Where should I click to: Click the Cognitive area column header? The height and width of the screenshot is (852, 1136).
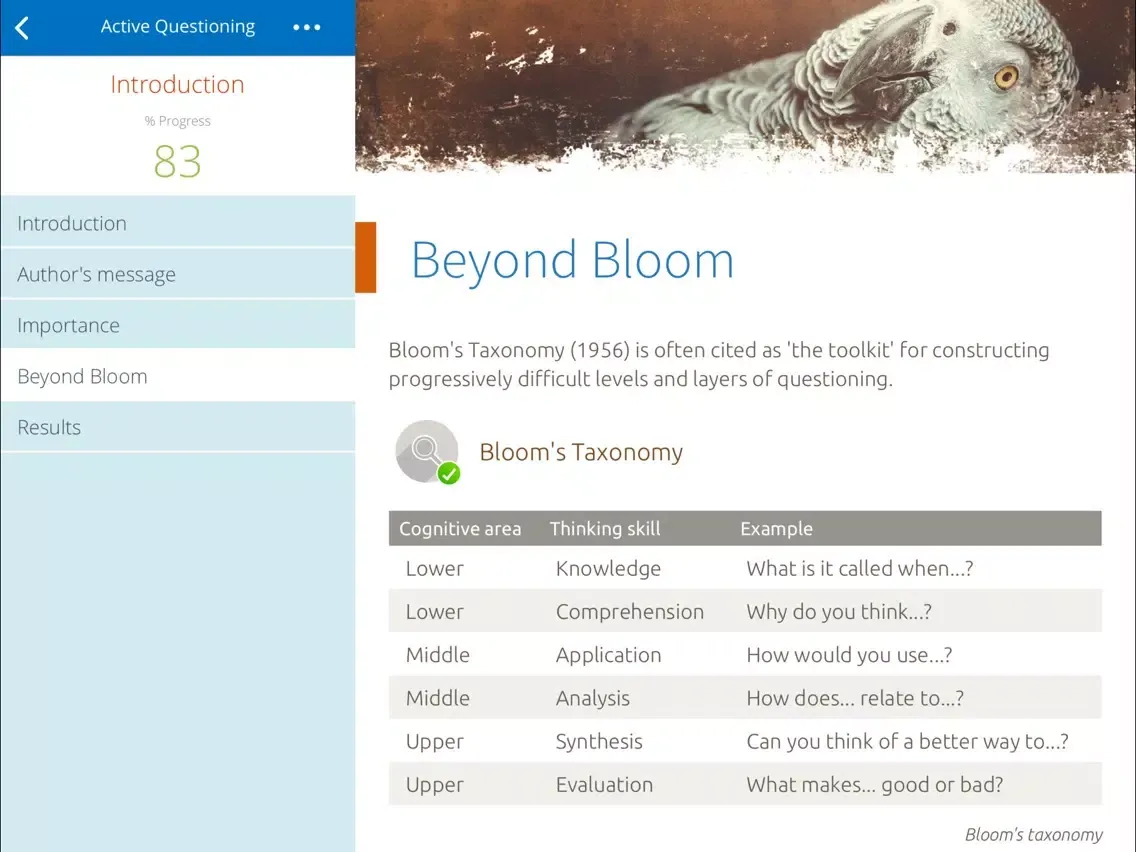(460, 529)
